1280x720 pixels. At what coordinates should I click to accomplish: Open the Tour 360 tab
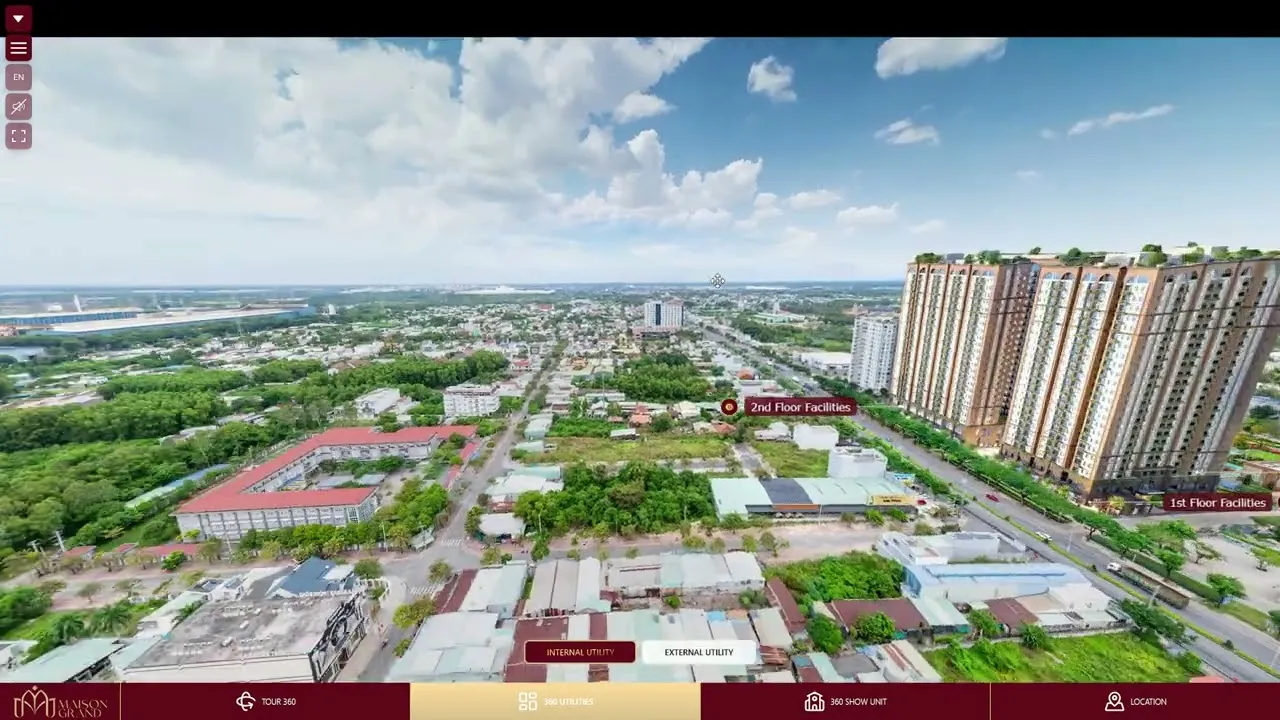277,702
